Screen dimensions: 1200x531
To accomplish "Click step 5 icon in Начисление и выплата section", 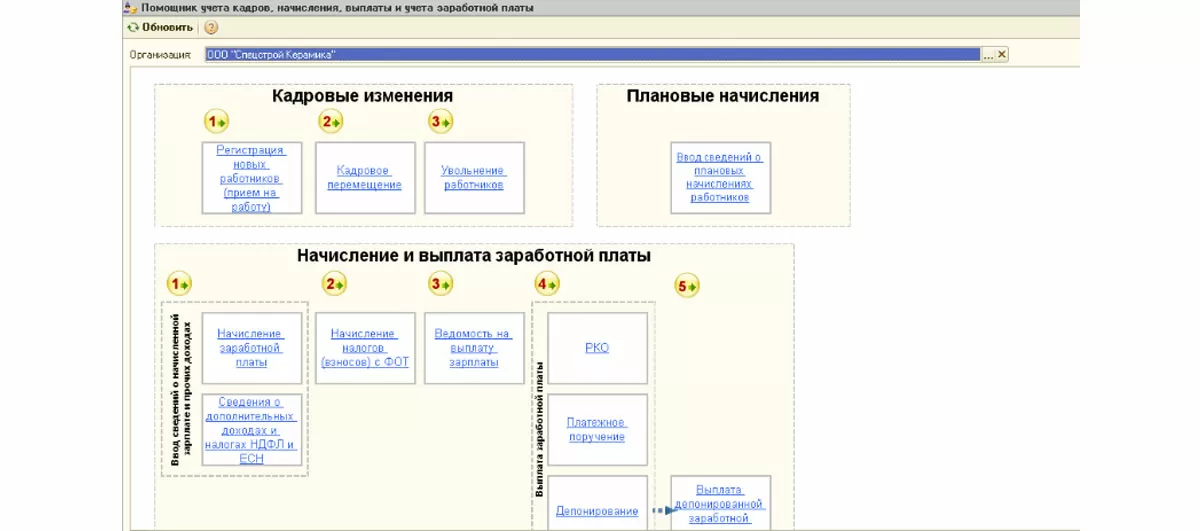I will [687, 287].
